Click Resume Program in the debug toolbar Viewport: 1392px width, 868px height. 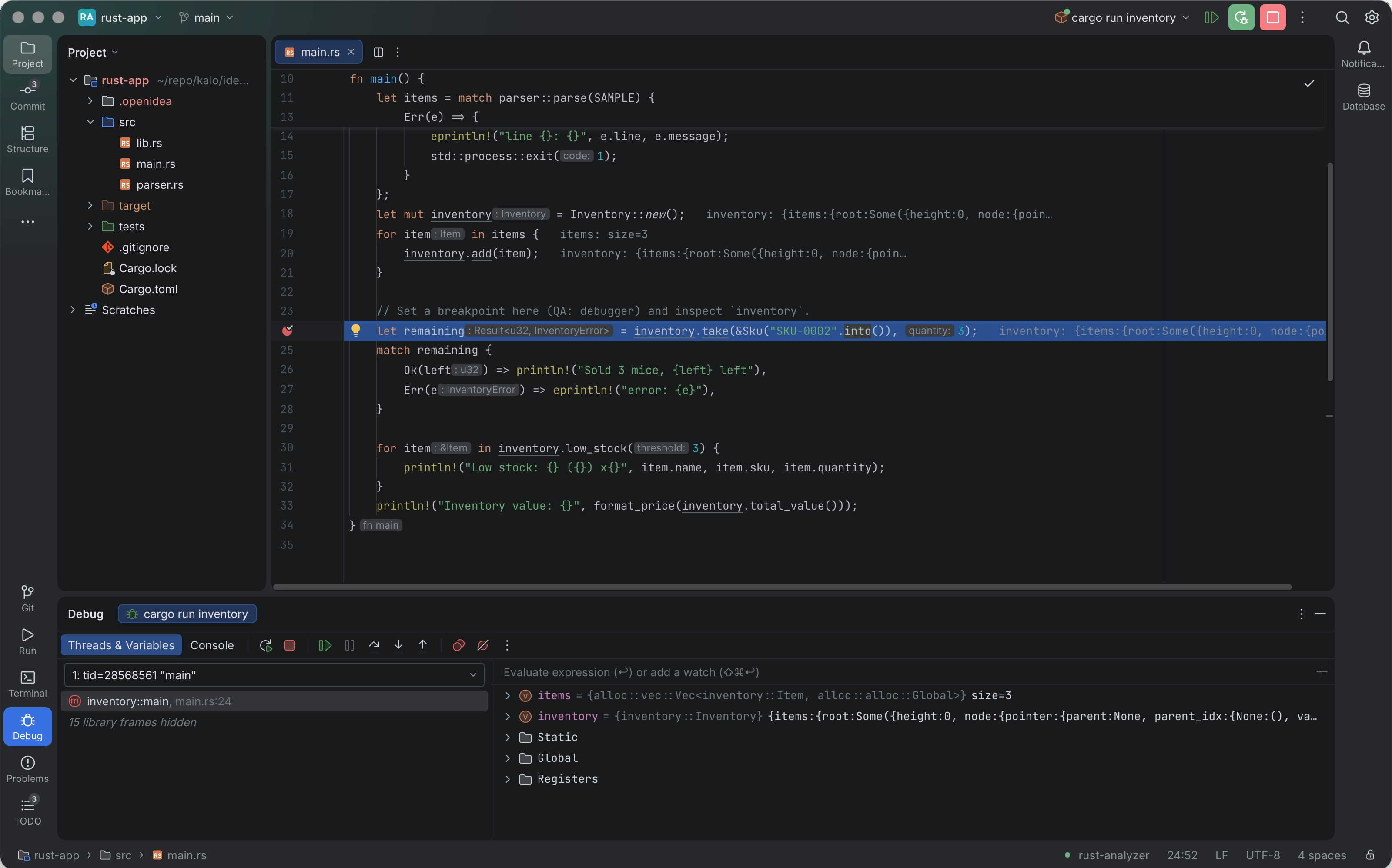click(x=325, y=645)
